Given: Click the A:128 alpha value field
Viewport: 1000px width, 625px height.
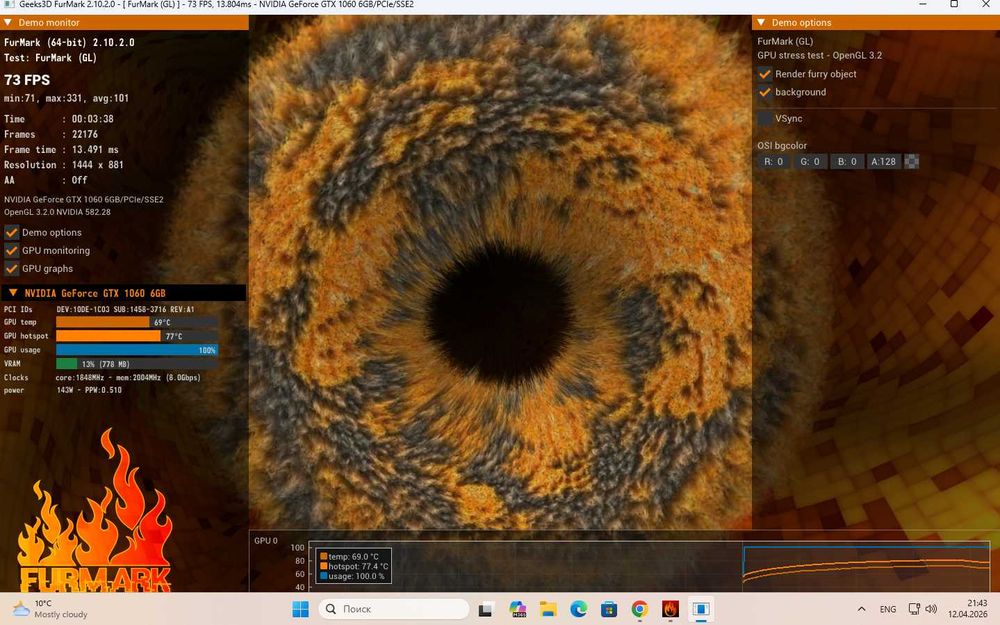Looking at the screenshot, I should [883, 162].
